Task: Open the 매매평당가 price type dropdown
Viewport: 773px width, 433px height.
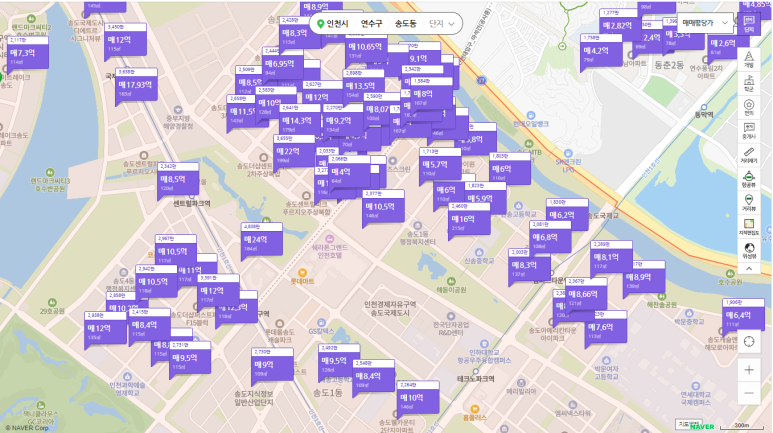Action: pos(705,23)
